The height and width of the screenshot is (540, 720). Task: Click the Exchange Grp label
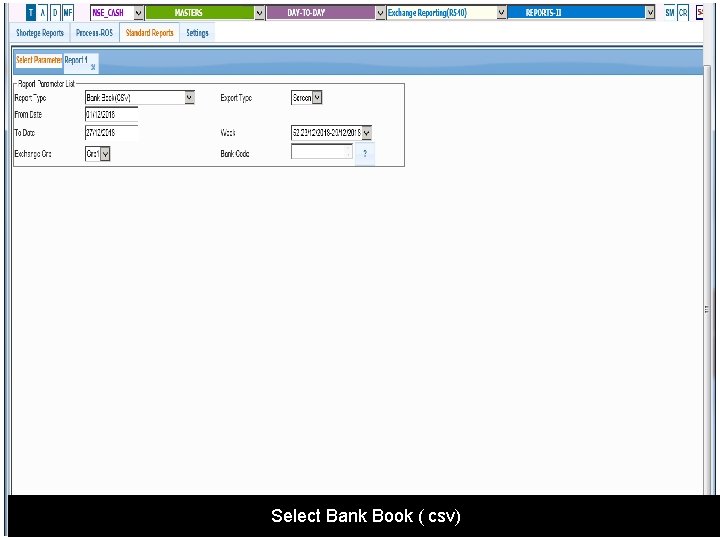pyautogui.click(x=33, y=154)
